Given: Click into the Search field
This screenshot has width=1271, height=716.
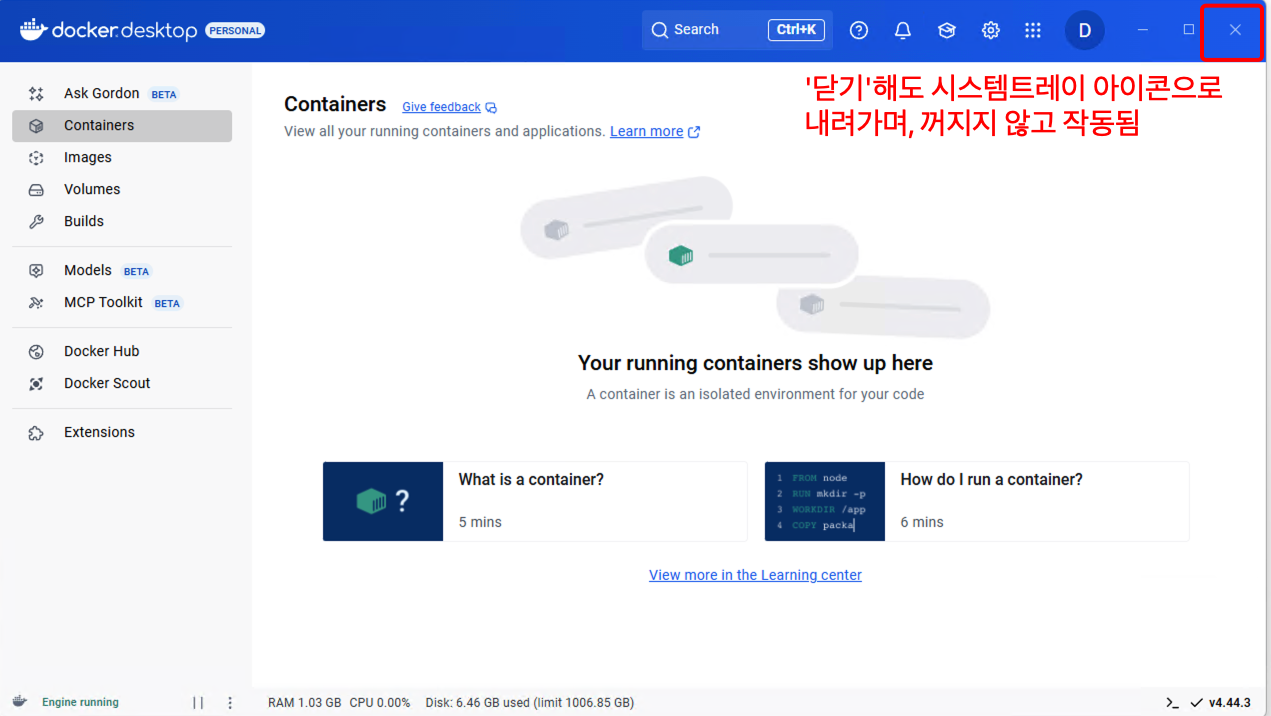Looking at the screenshot, I should point(736,30).
